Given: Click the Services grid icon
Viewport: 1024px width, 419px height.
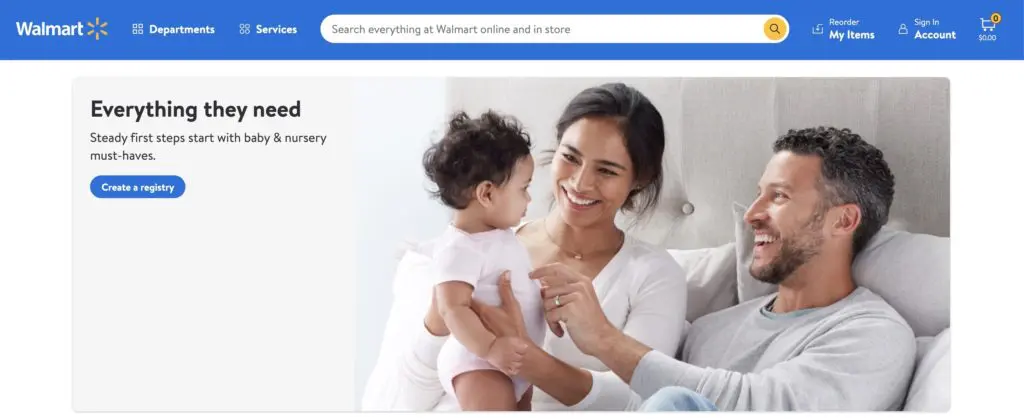Looking at the screenshot, I should [x=245, y=29].
